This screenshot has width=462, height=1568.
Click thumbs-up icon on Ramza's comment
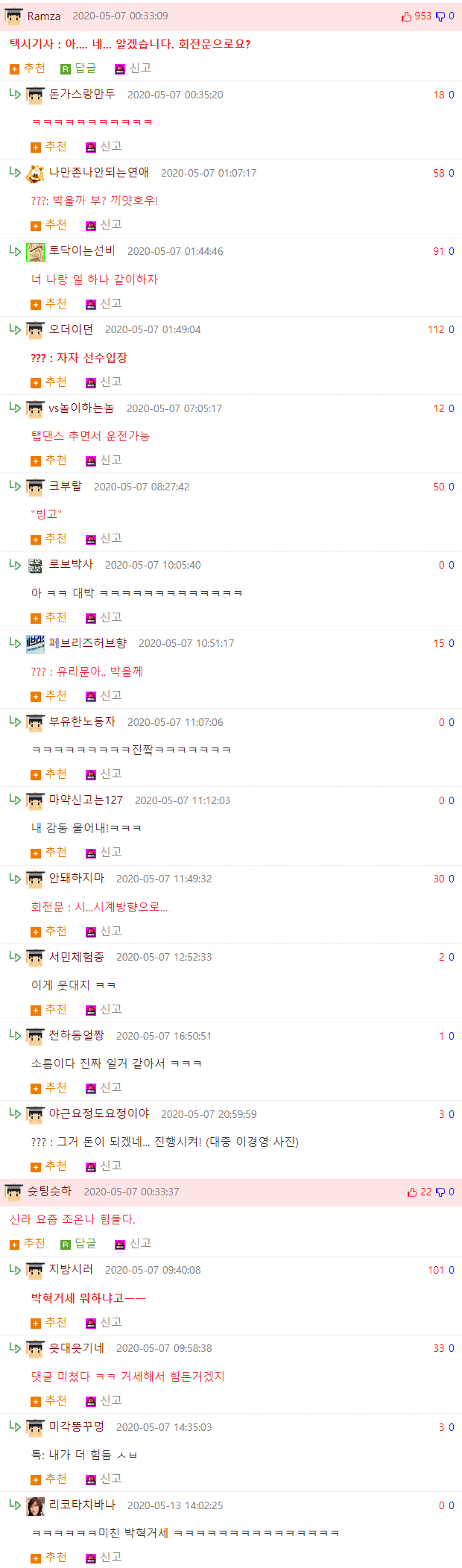click(x=406, y=16)
